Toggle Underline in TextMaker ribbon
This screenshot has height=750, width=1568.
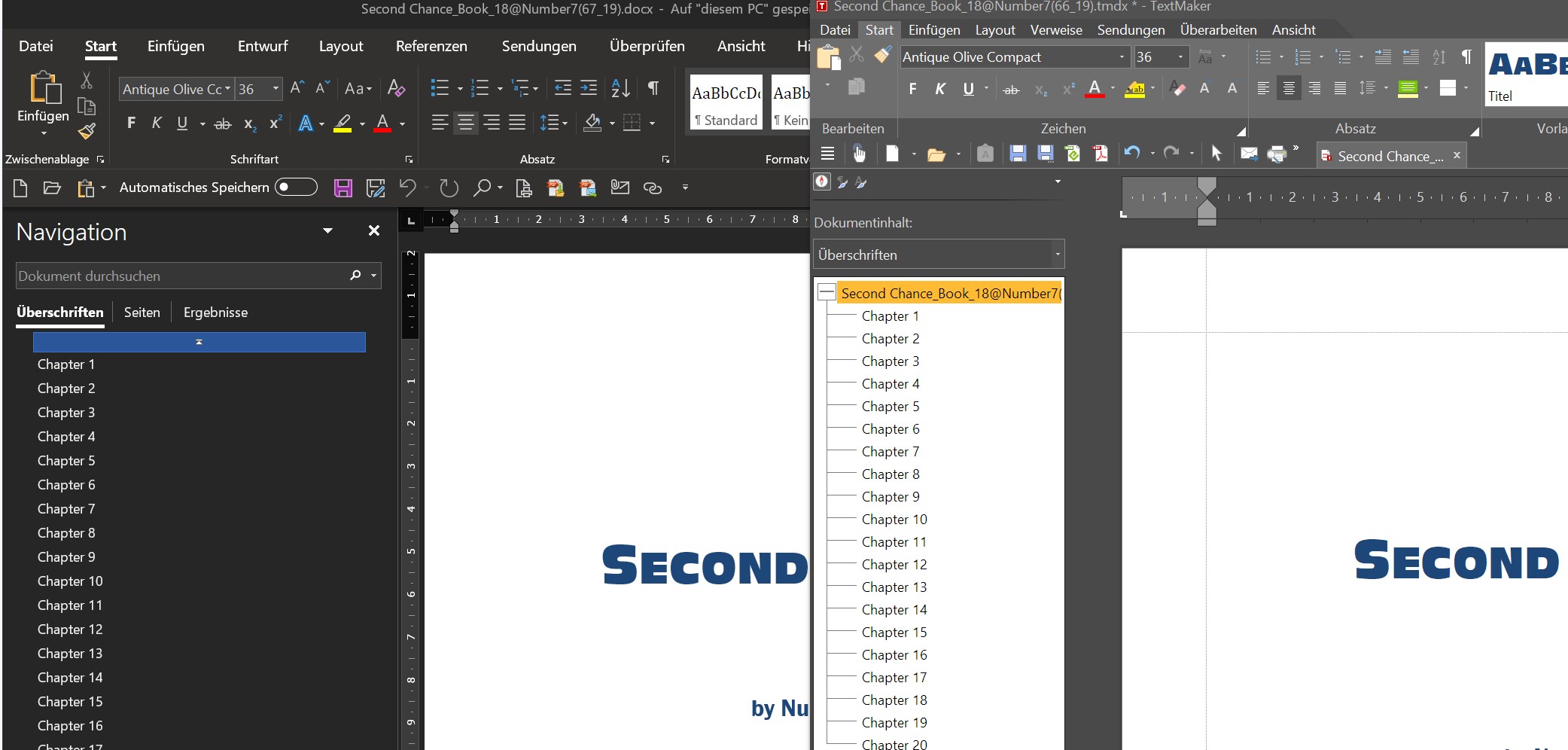[968, 89]
